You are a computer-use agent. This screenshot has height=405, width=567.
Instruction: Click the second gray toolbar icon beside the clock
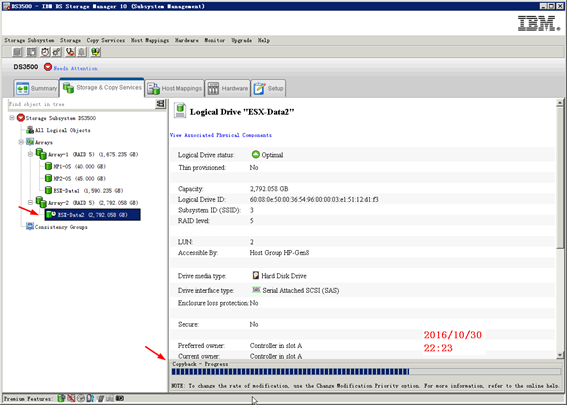31,52
